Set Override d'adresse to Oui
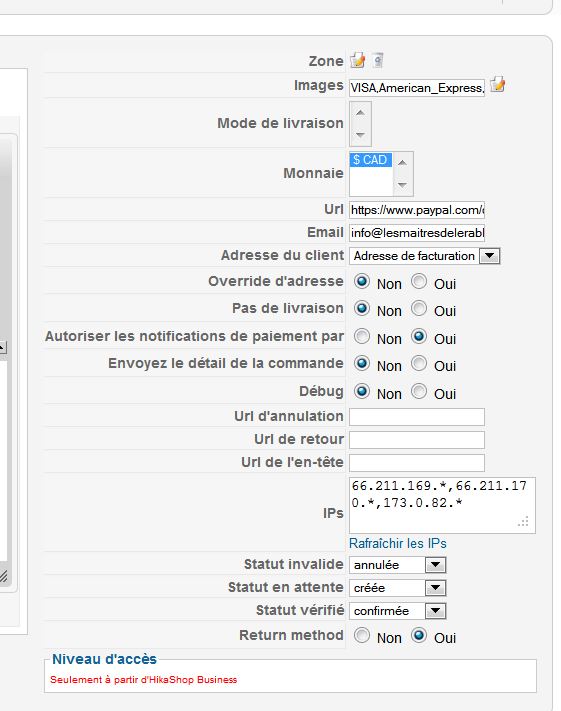This screenshot has height=711, width=561. pyautogui.click(x=419, y=282)
